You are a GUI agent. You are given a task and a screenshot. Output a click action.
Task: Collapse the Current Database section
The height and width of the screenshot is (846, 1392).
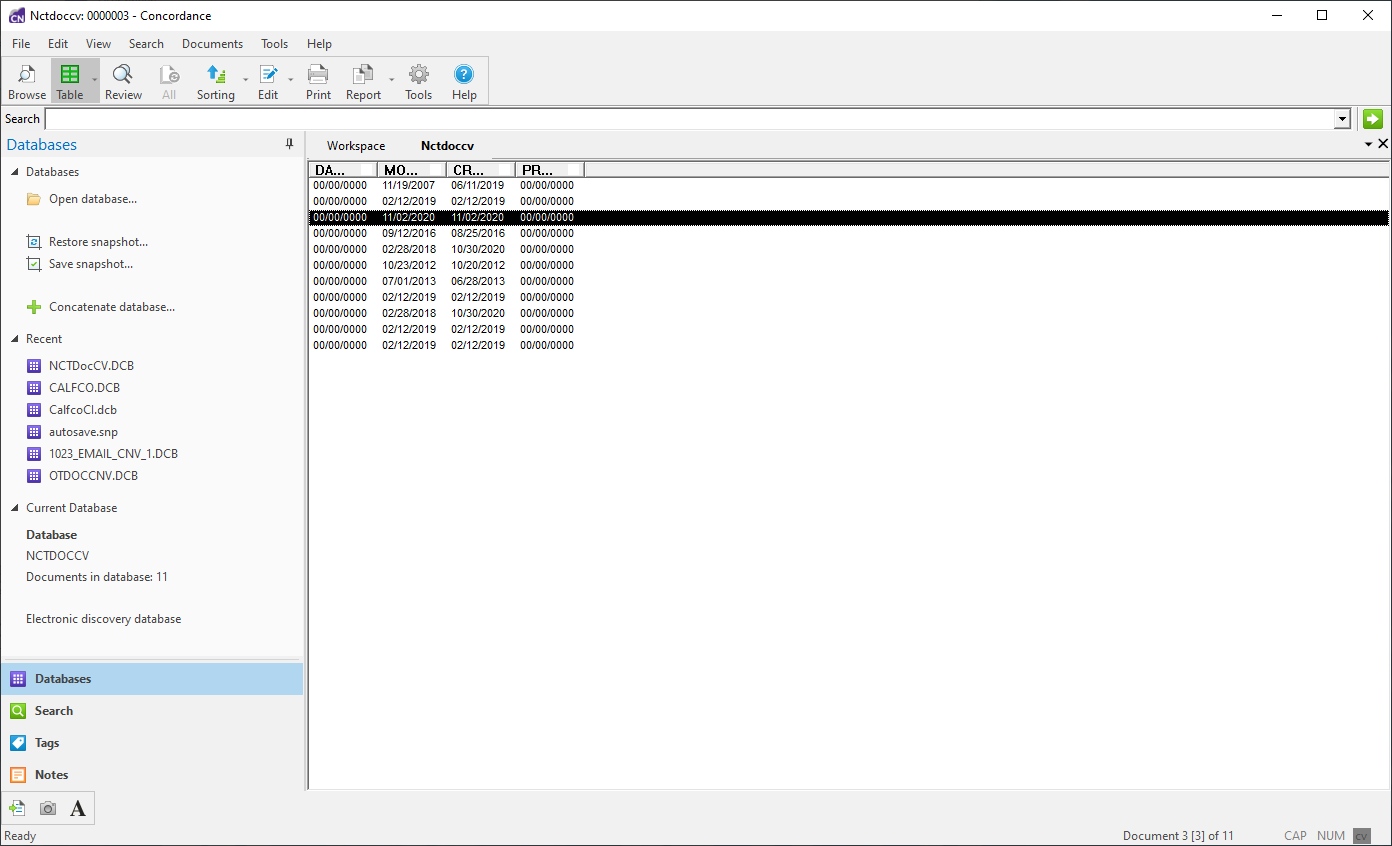(x=15, y=508)
